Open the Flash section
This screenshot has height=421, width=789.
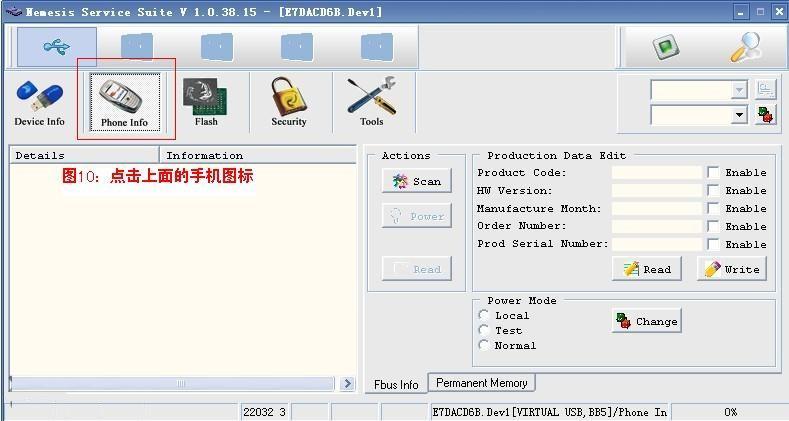point(206,102)
